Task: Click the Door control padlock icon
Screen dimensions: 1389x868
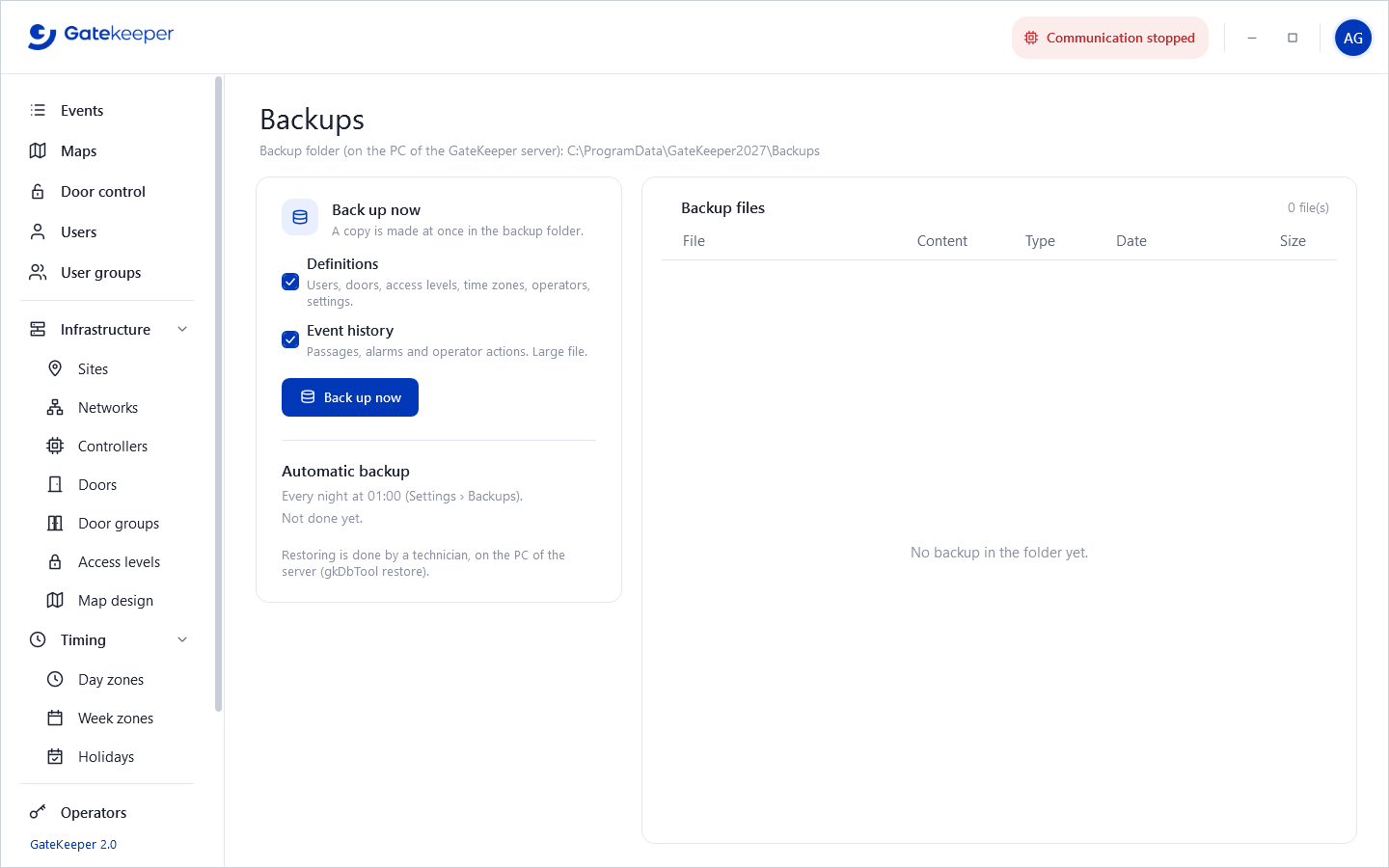Action: [38, 191]
